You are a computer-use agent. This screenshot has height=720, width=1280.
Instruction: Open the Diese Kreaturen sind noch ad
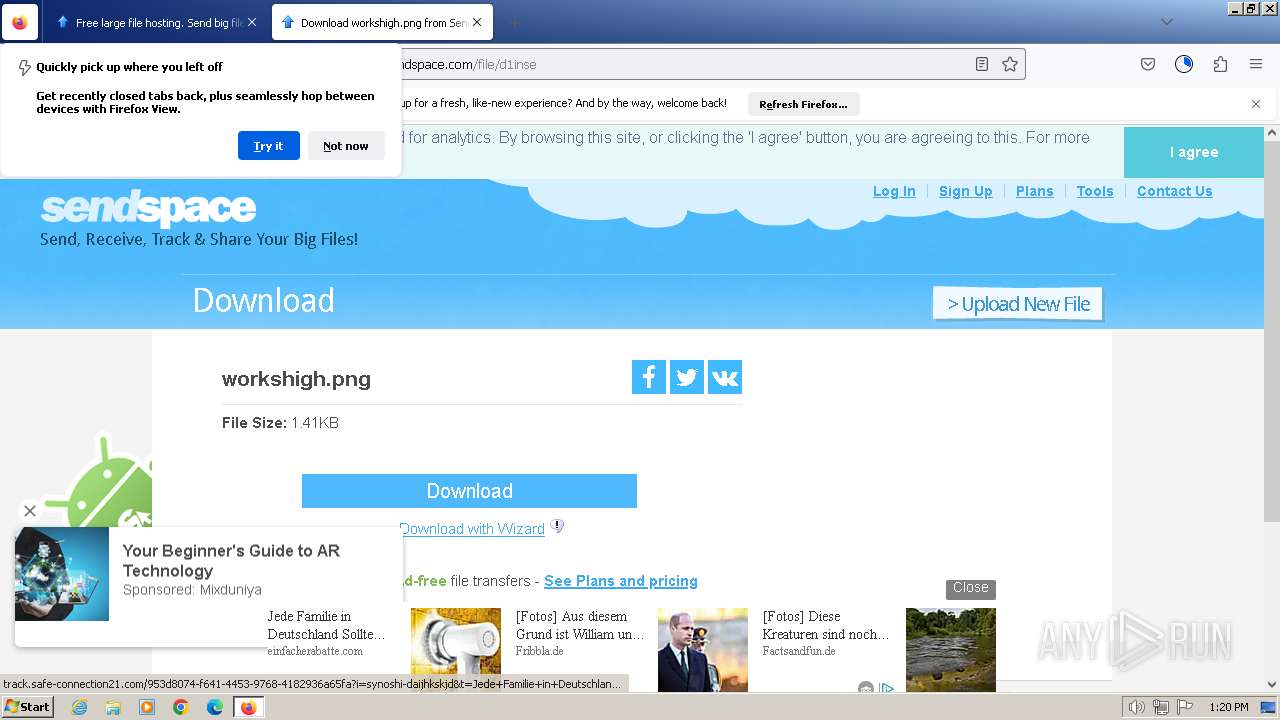(x=826, y=625)
